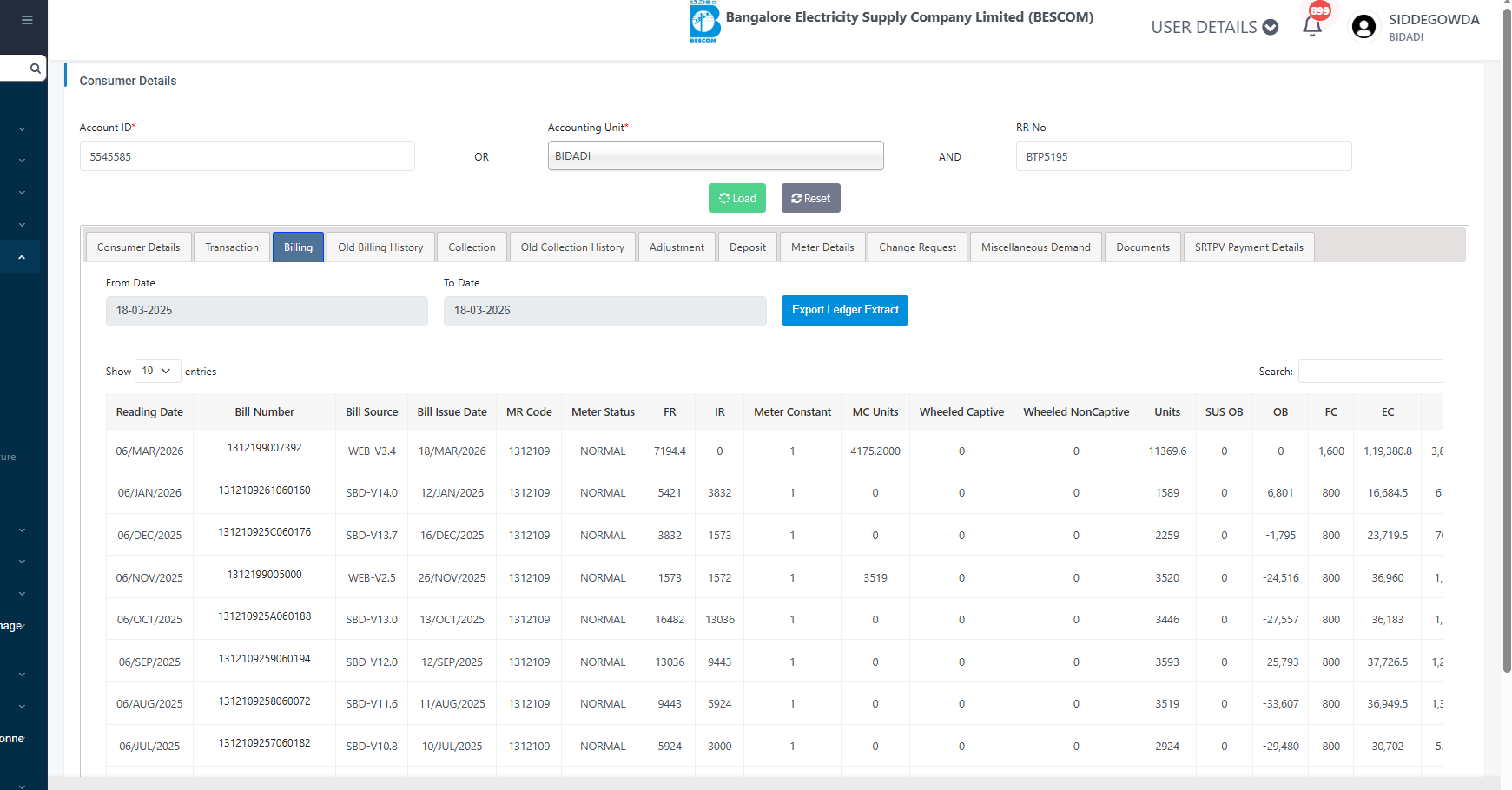Collapse the expanded sidebar menu chevron
1512x790 pixels.
(x=22, y=257)
